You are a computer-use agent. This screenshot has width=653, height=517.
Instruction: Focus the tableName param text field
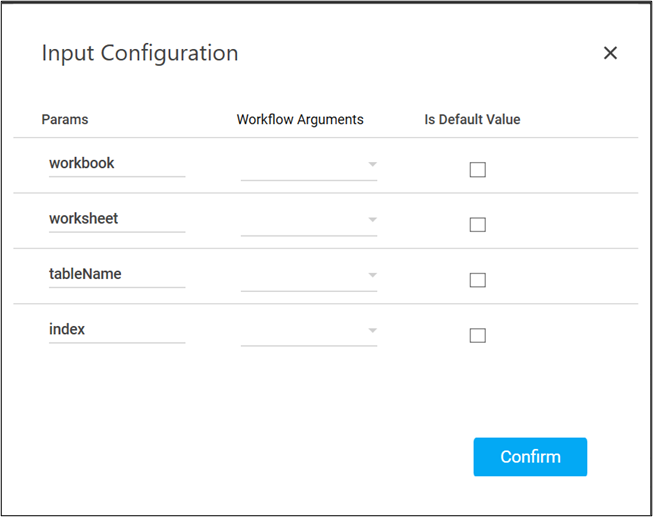point(116,274)
